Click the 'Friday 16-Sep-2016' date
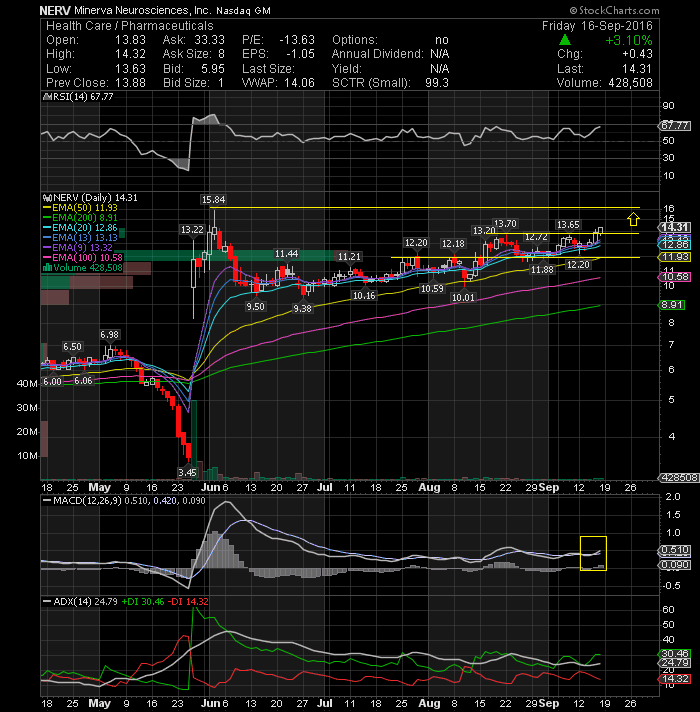 pos(597,25)
